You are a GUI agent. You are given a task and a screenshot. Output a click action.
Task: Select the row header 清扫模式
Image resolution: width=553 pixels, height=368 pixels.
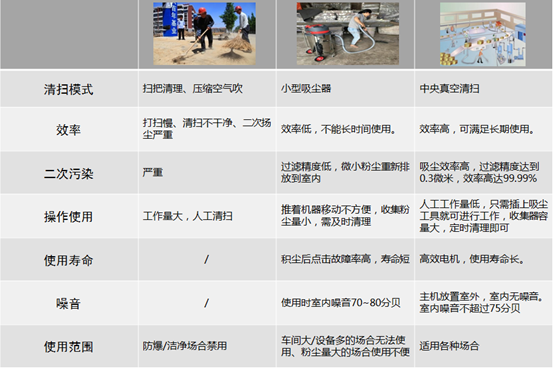[x=69, y=89]
